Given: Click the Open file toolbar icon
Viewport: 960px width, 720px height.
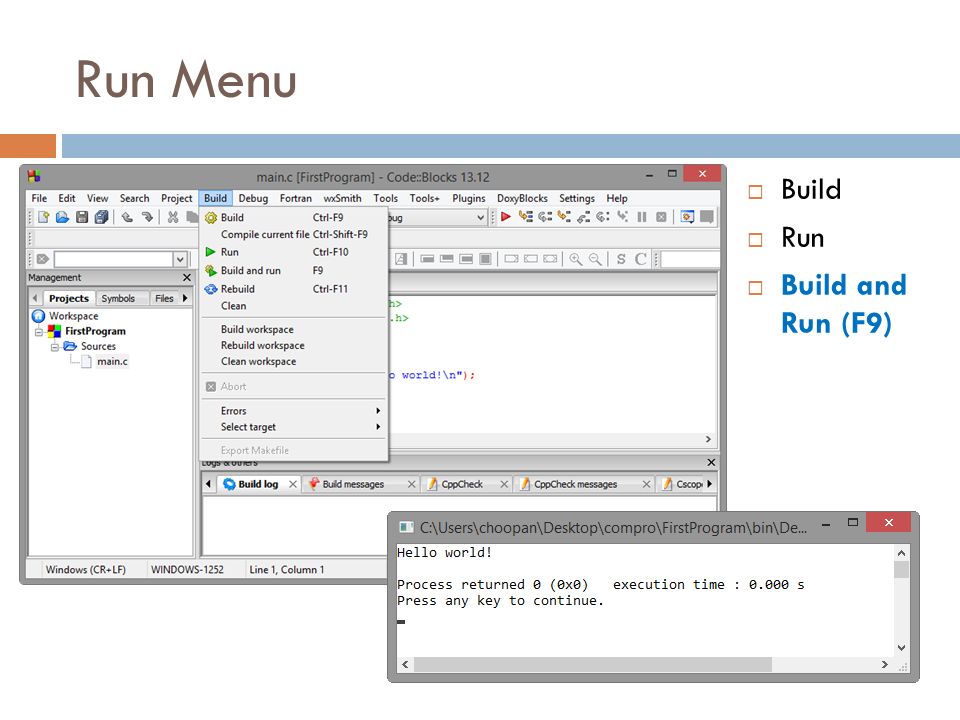Looking at the screenshot, I should [62, 217].
